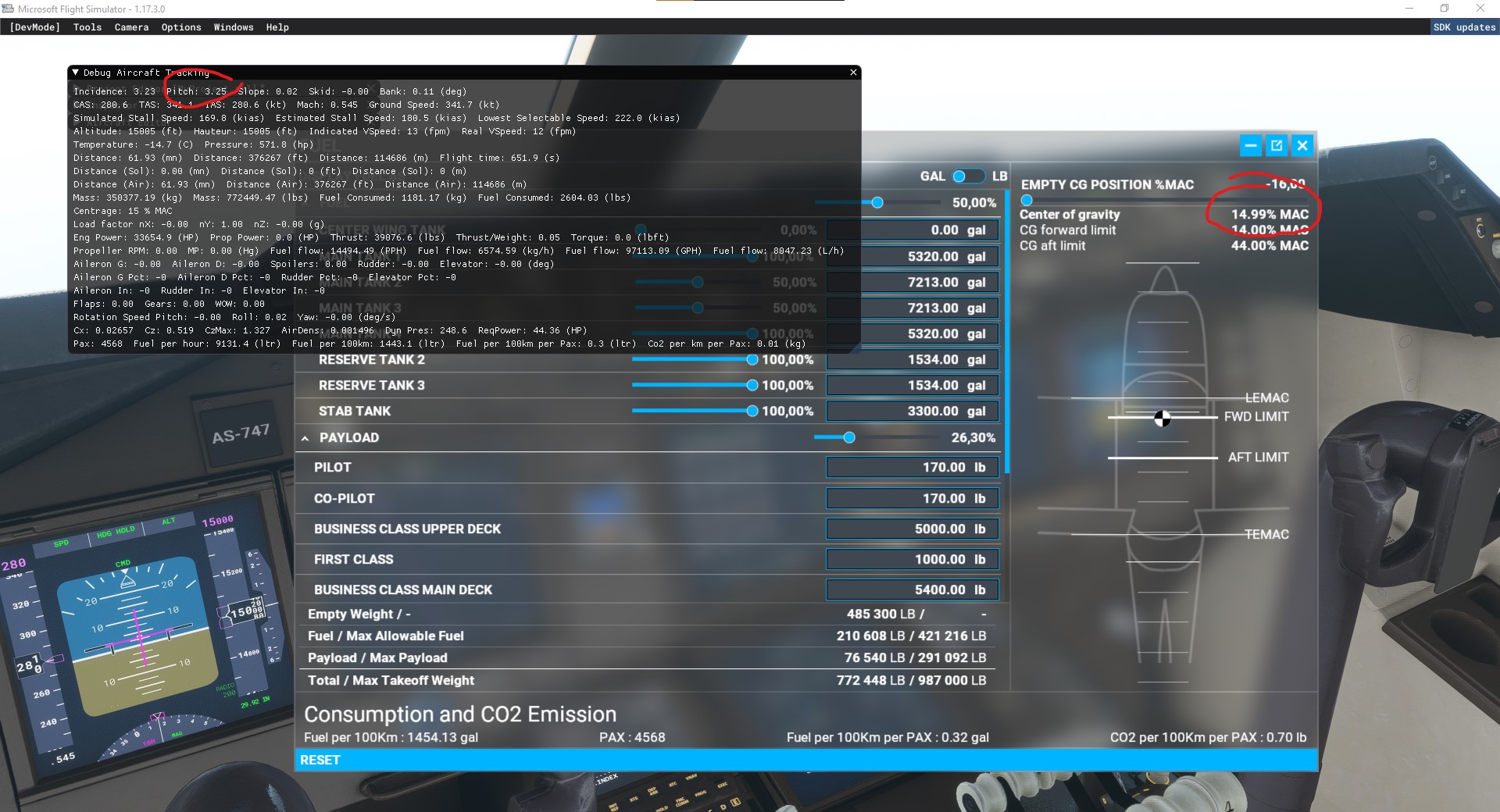Open the Windows menu
This screenshot has height=812, width=1500.
234,27
